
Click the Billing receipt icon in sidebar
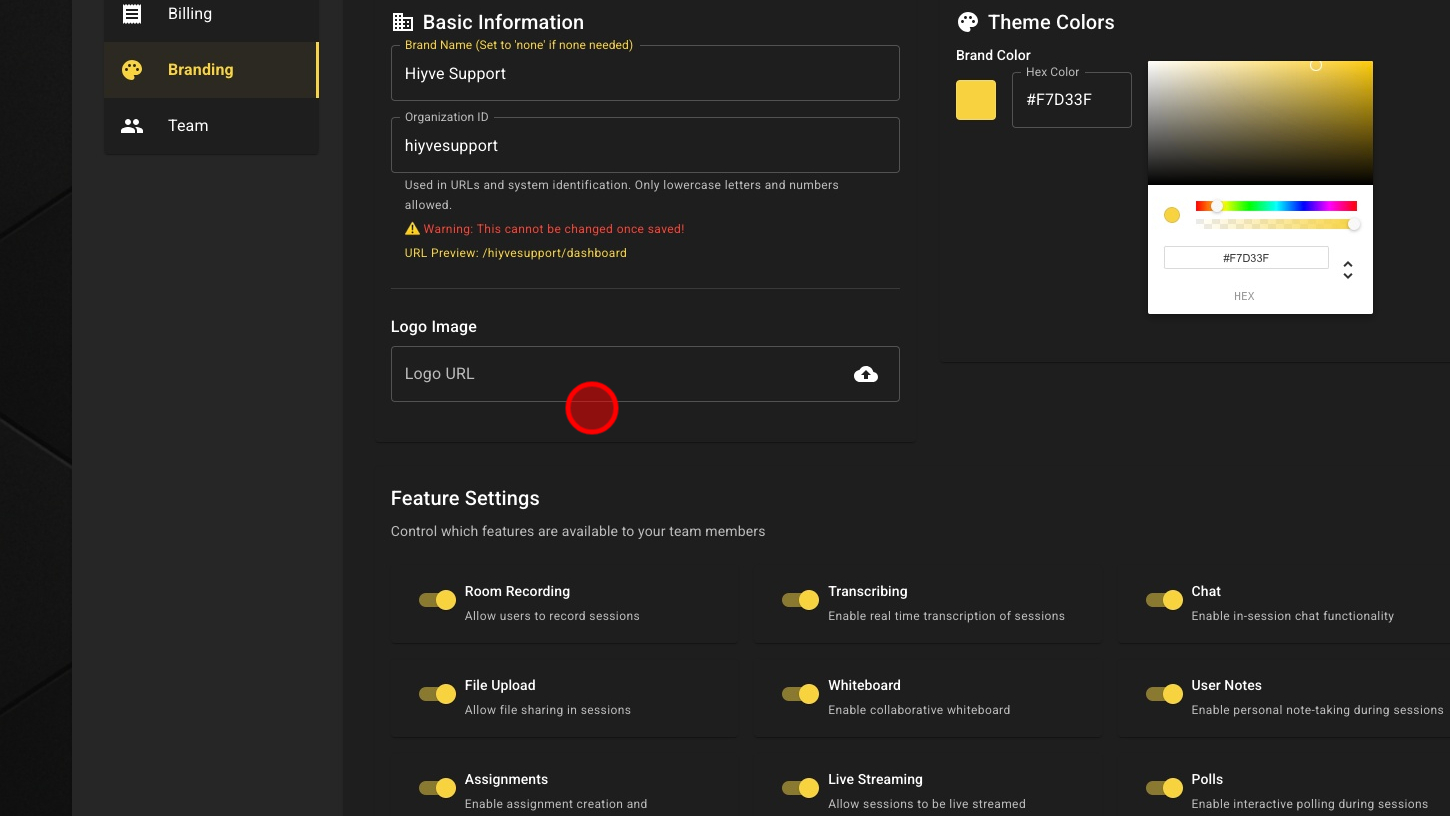132,14
